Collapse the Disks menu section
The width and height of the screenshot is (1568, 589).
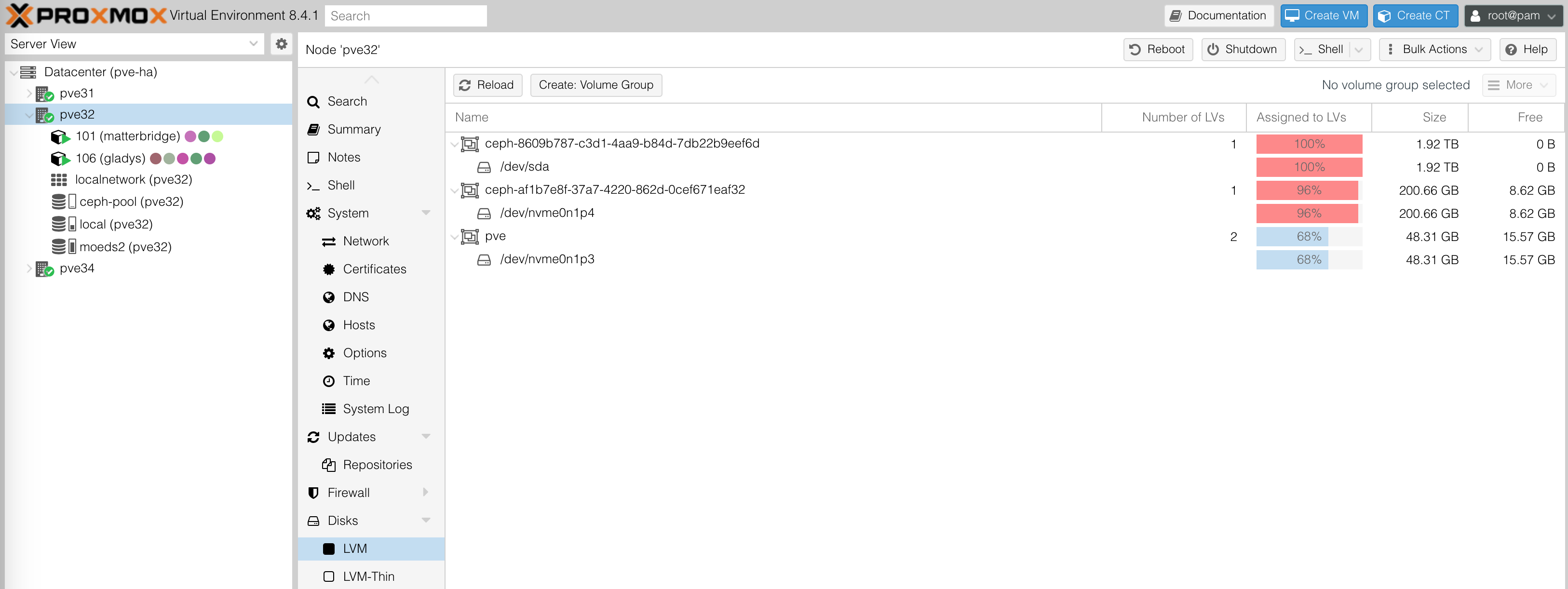425,520
